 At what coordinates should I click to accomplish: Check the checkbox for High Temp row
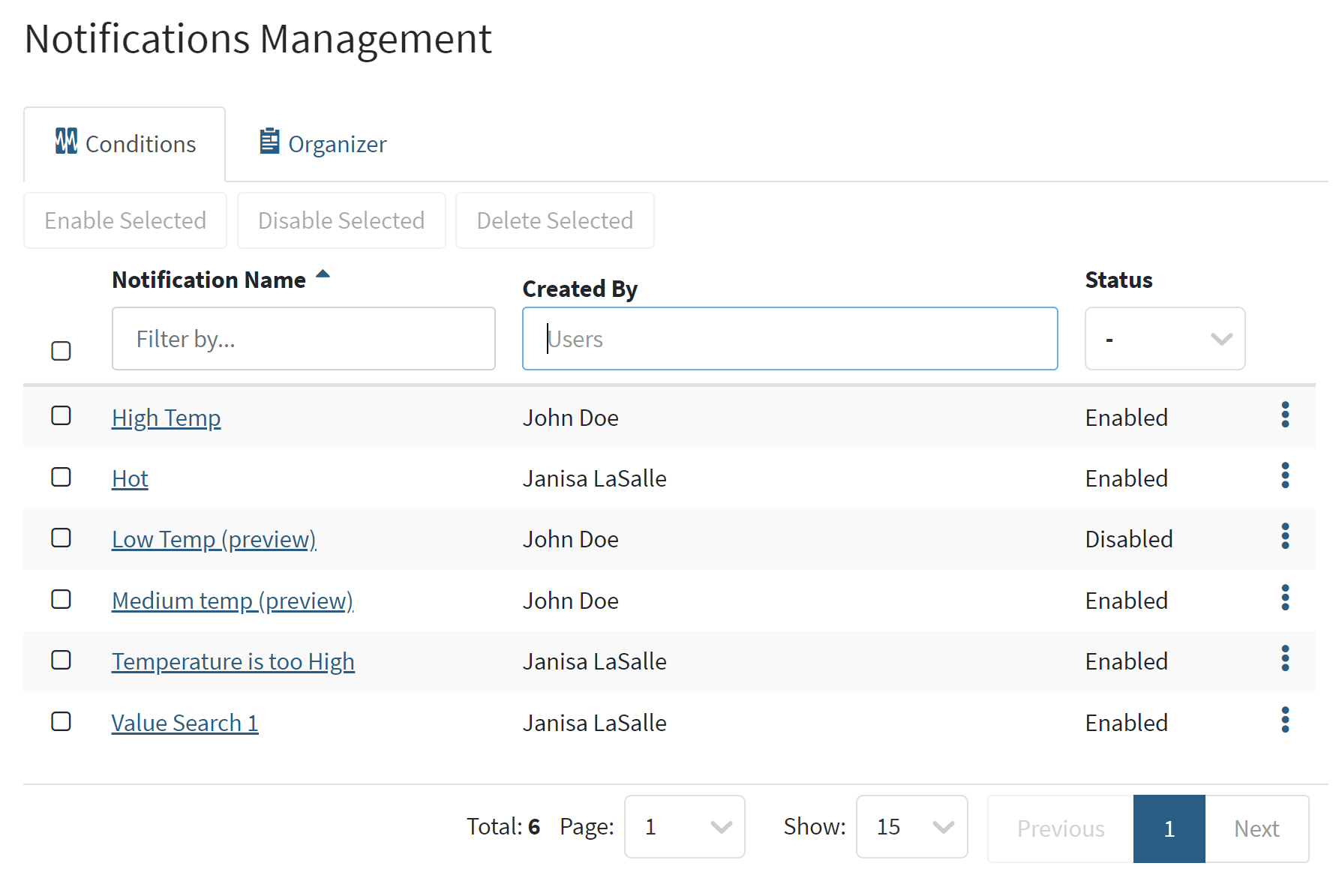tap(61, 415)
